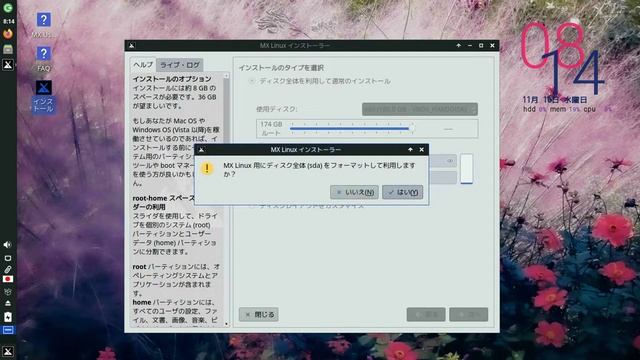640x360 pixels.
Task: Open the volume control in the panel
Action: (7, 244)
